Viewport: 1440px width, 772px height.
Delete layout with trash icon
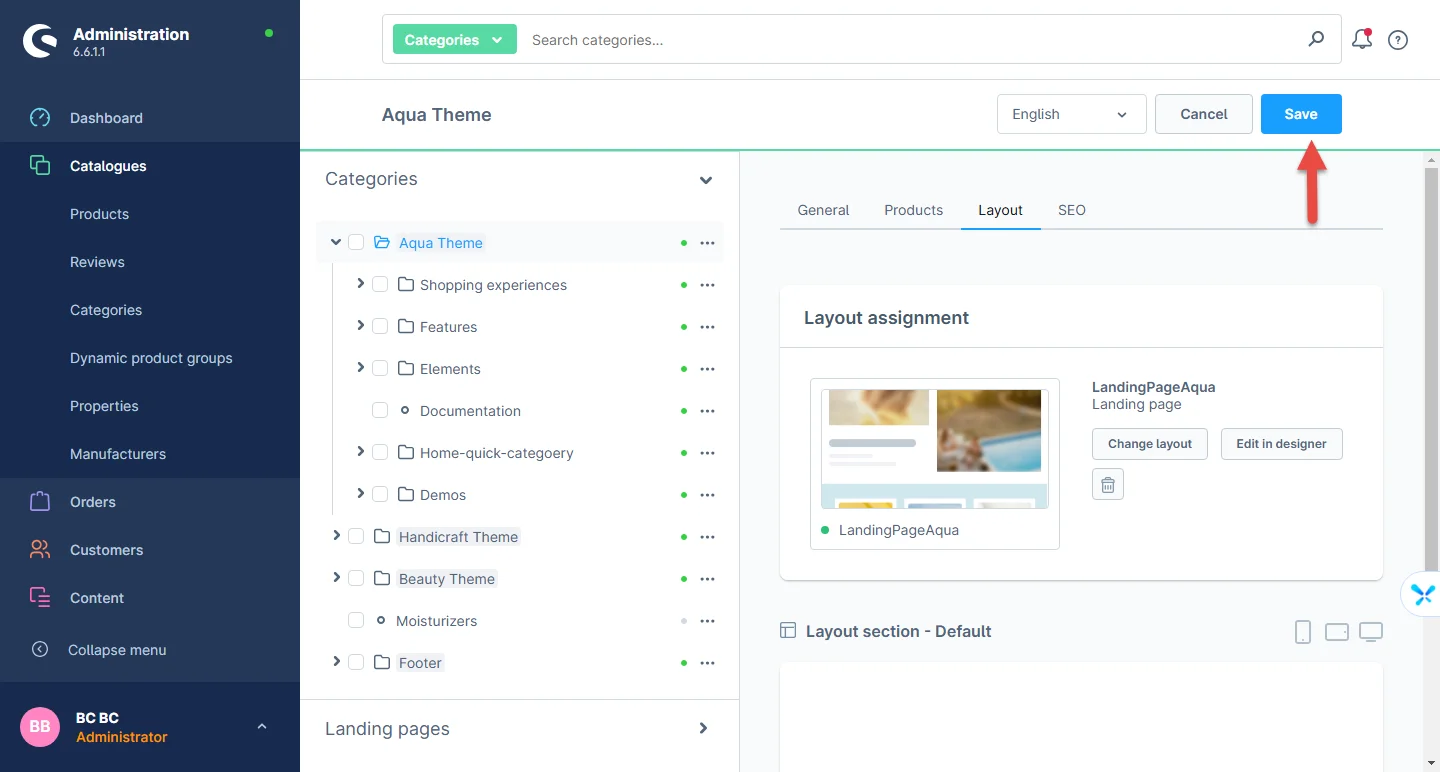point(1108,484)
